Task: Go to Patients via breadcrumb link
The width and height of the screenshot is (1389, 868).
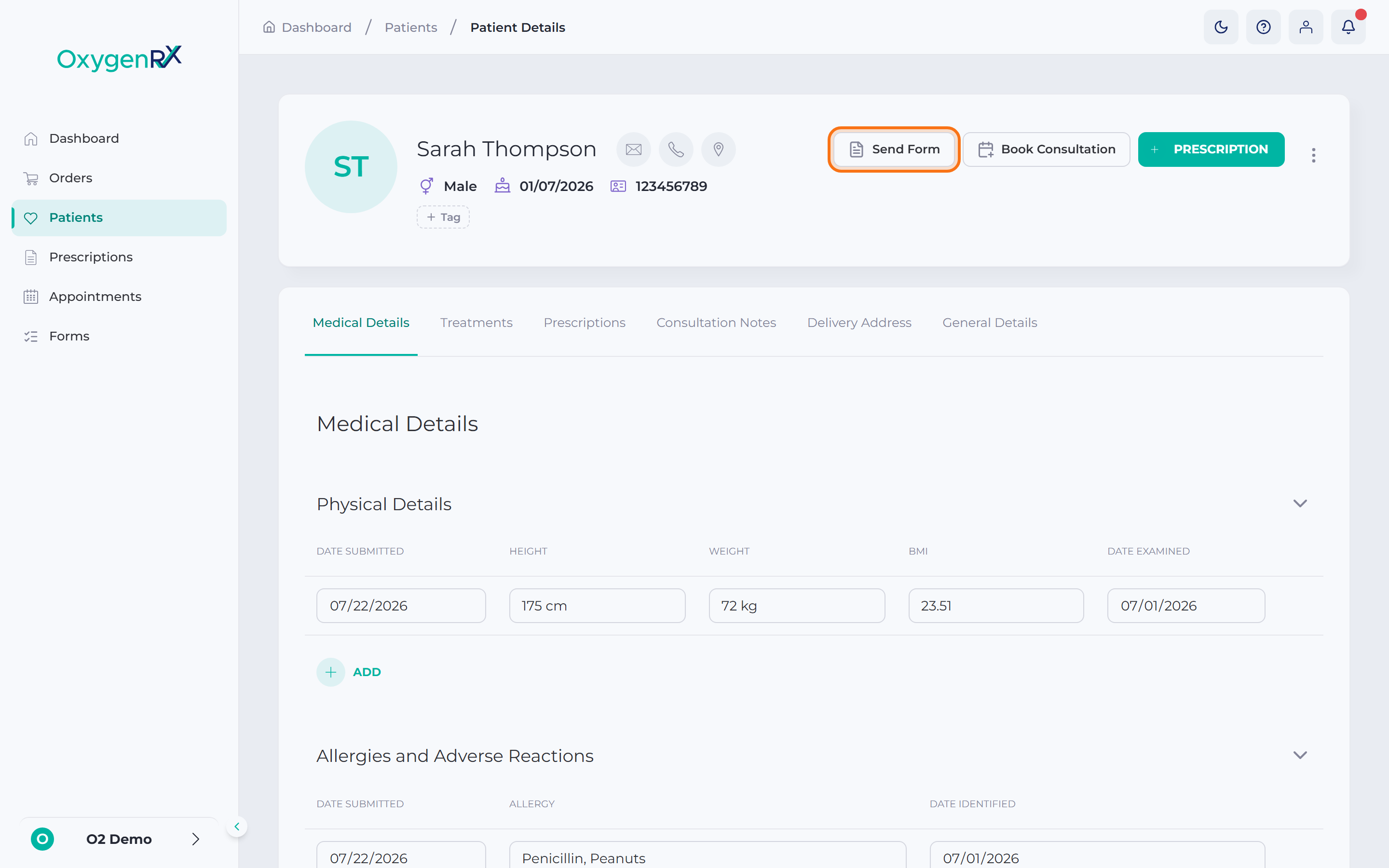Action: 411,27
